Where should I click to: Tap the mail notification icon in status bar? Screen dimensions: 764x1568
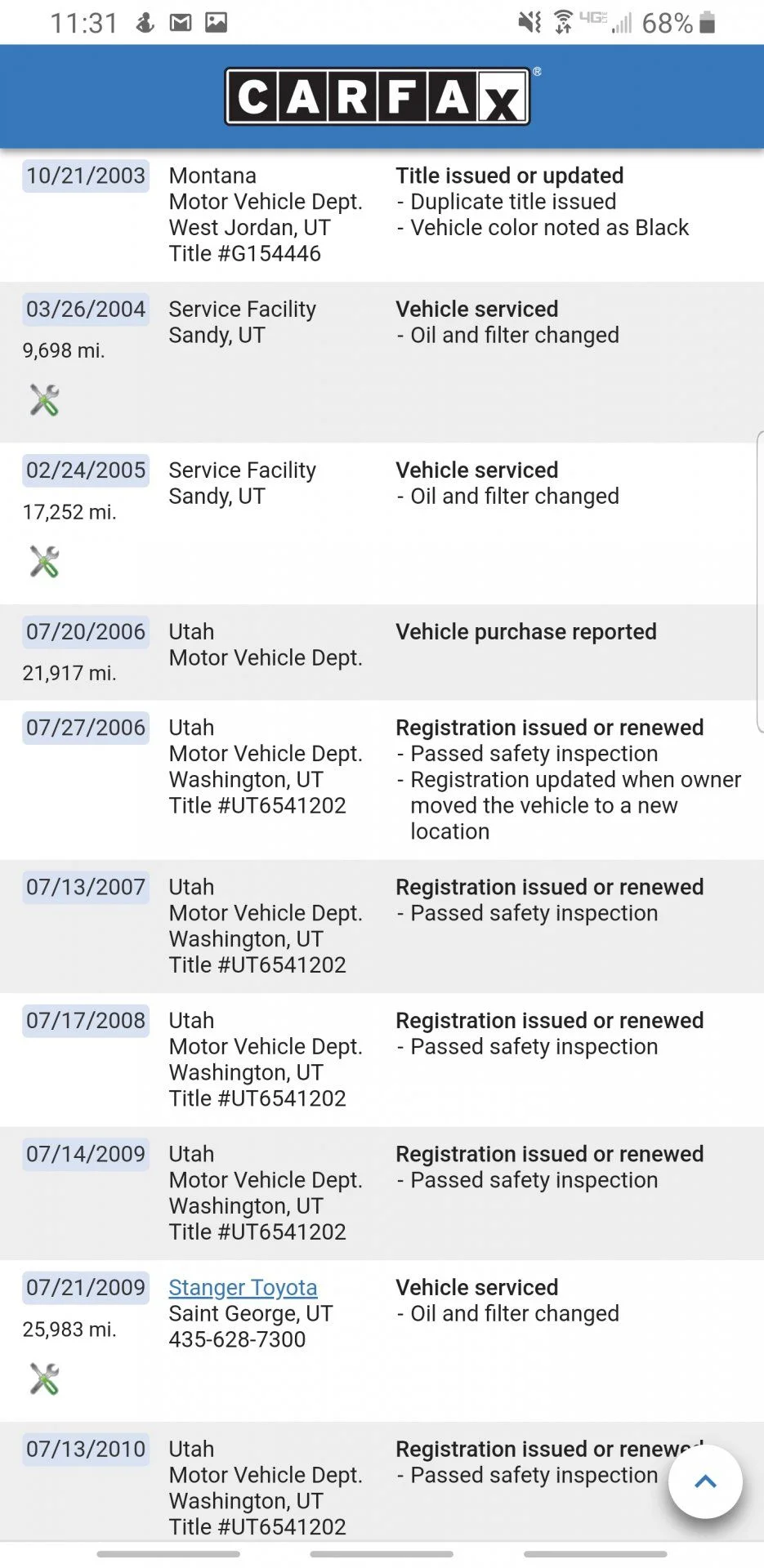(x=181, y=22)
